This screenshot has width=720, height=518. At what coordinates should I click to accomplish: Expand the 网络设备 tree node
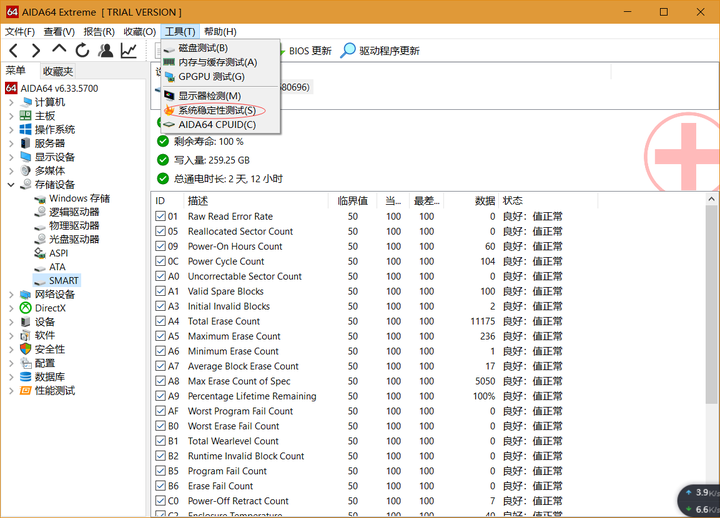(x=11, y=295)
